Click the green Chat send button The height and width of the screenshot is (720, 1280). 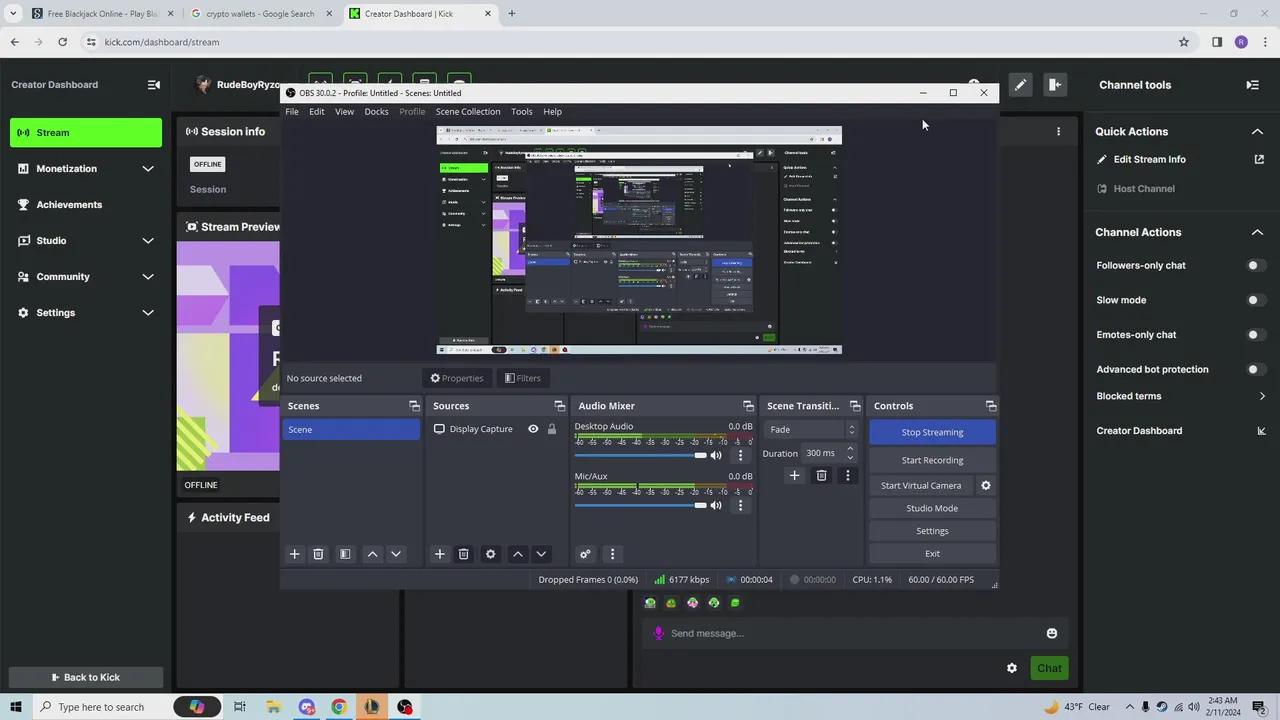tap(1049, 668)
